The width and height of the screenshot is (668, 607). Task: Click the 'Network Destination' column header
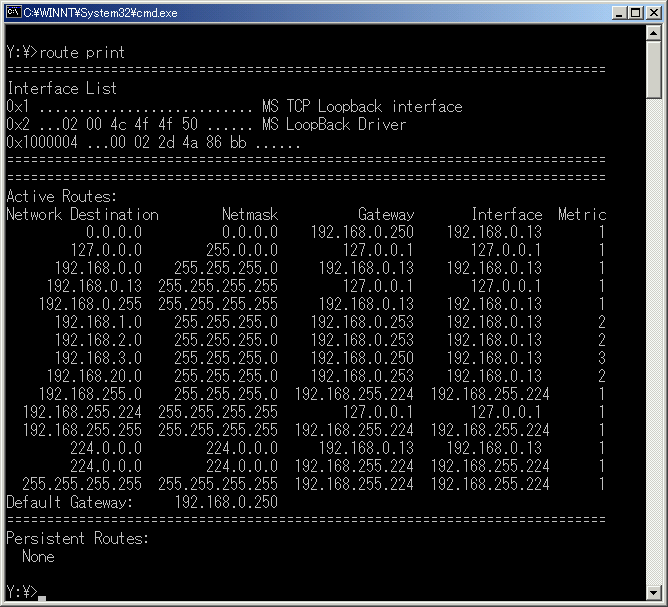coord(82,214)
